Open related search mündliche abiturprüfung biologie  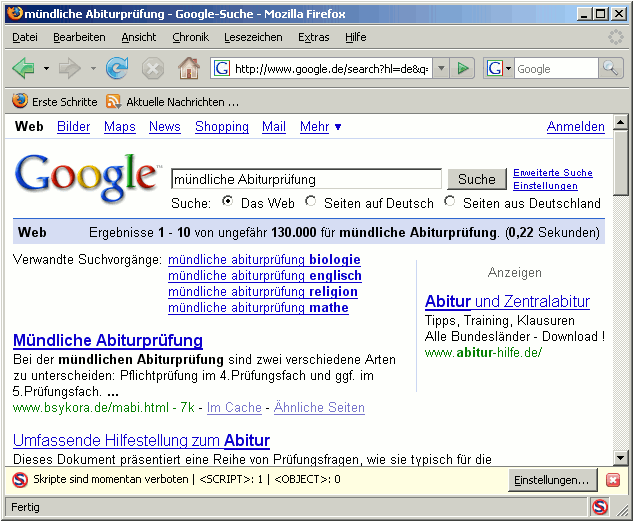click(264, 259)
